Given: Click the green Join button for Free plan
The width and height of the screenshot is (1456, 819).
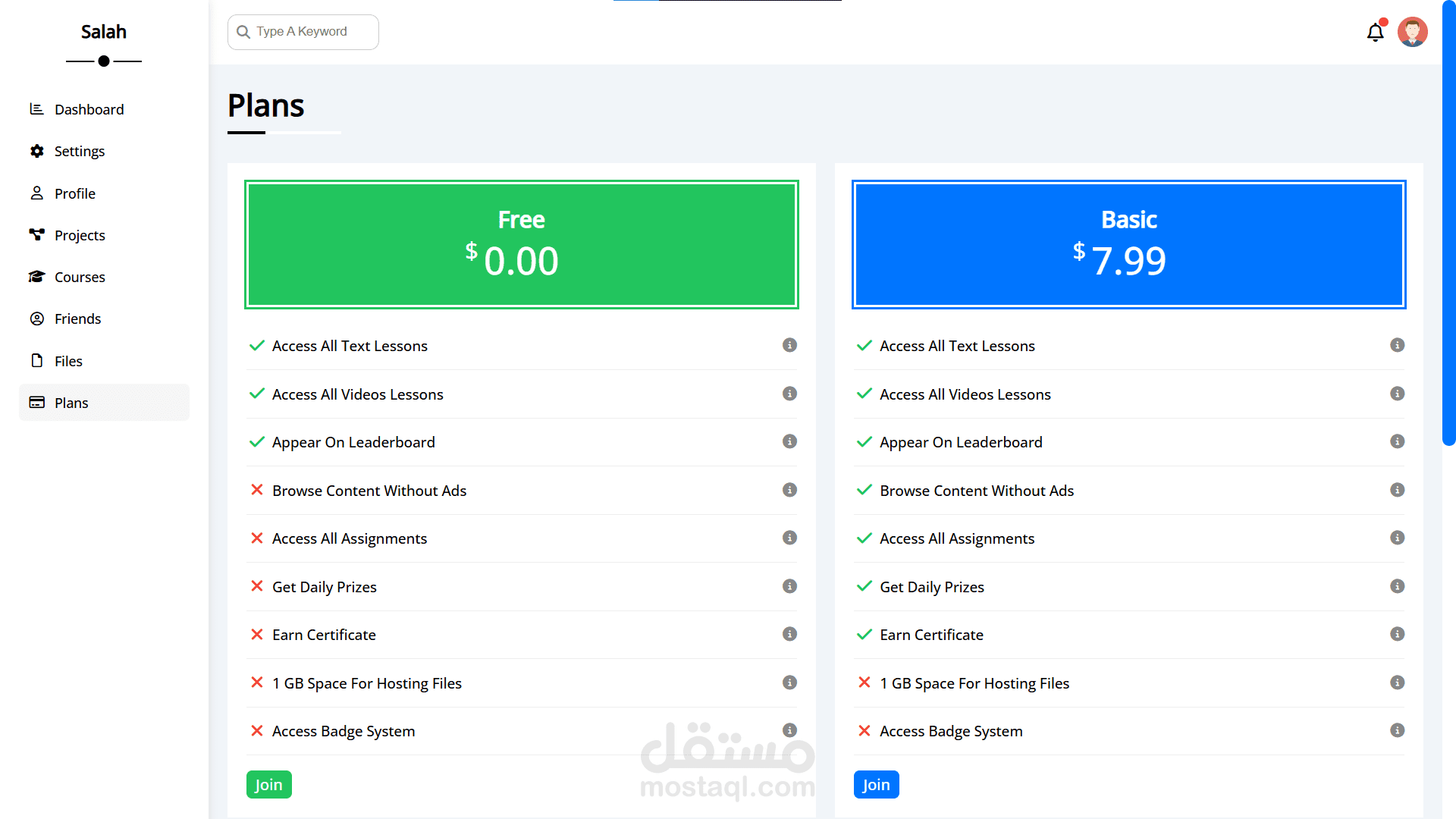Looking at the screenshot, I should click(268, 785).
